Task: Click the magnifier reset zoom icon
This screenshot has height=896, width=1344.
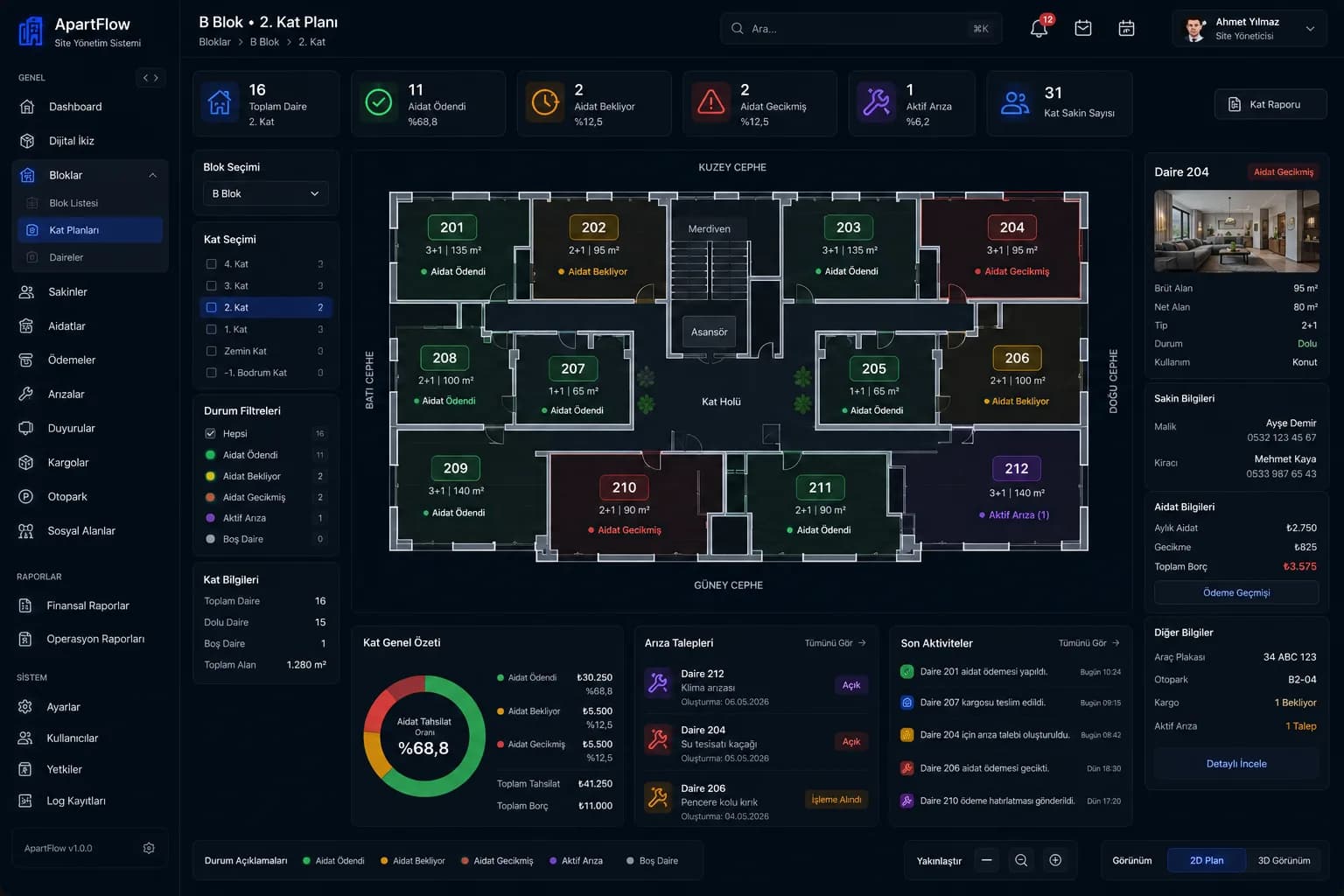Action: tap(1021, 861)
